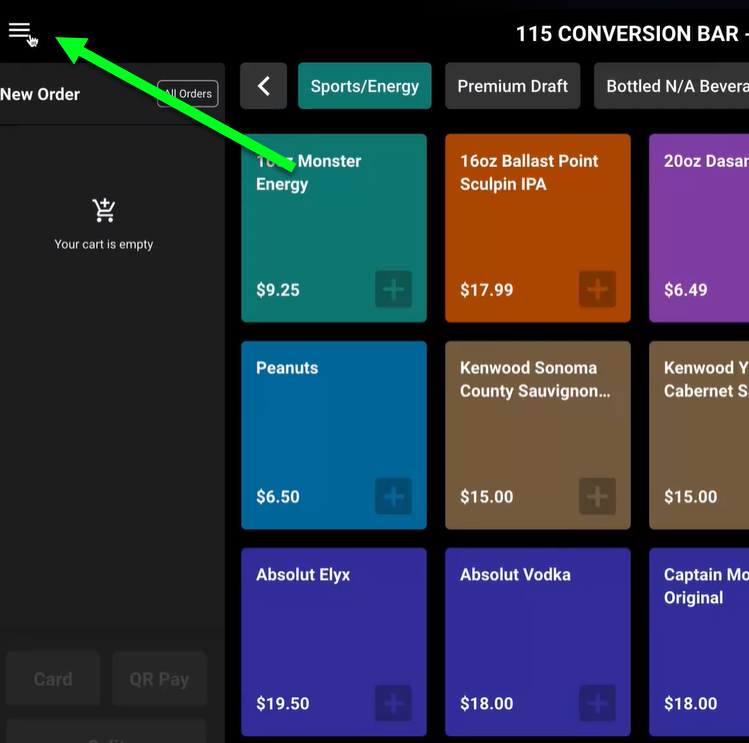The image size is (749, 743).
Task: Open the All Orders list
Action: 188,94
